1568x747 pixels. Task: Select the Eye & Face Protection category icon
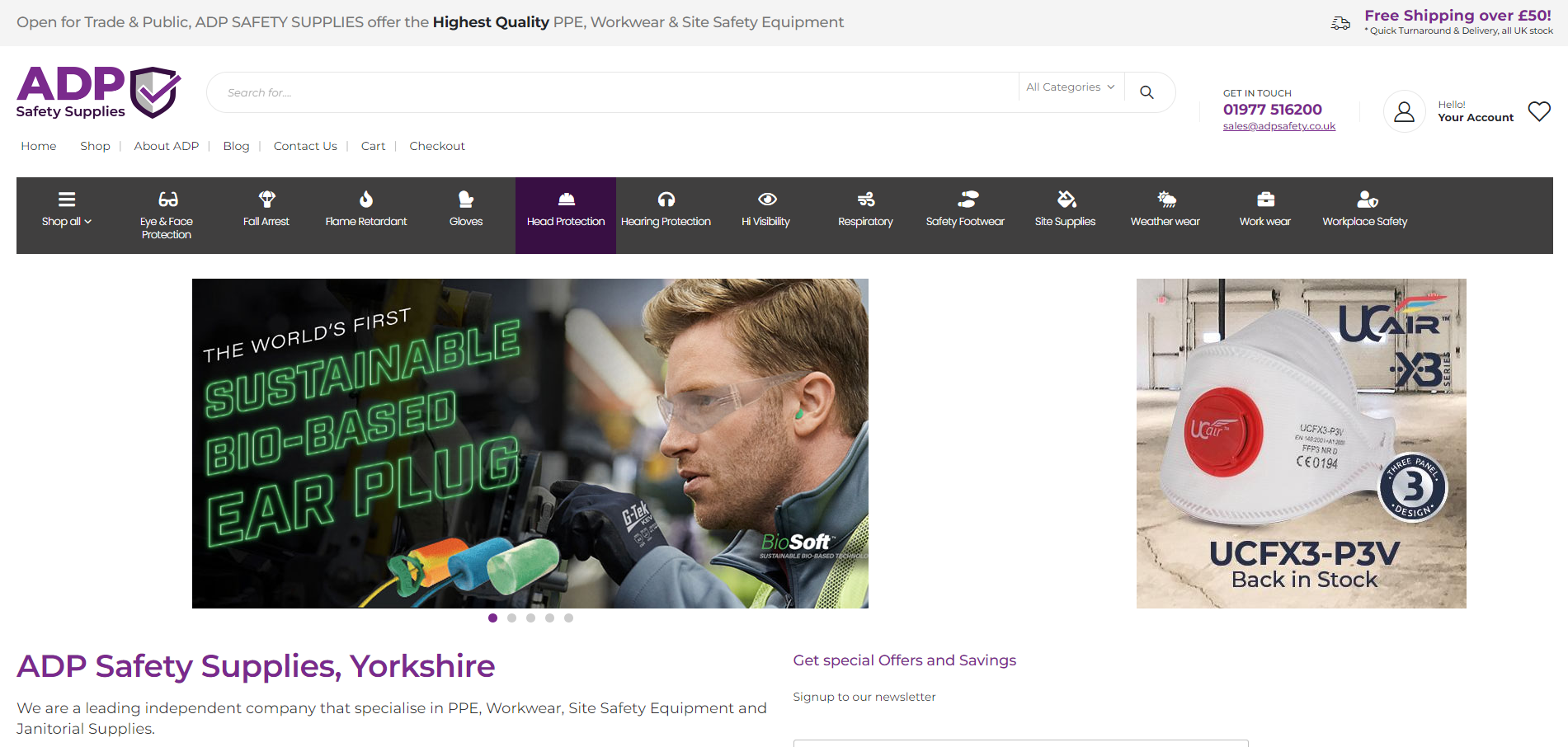167,199
